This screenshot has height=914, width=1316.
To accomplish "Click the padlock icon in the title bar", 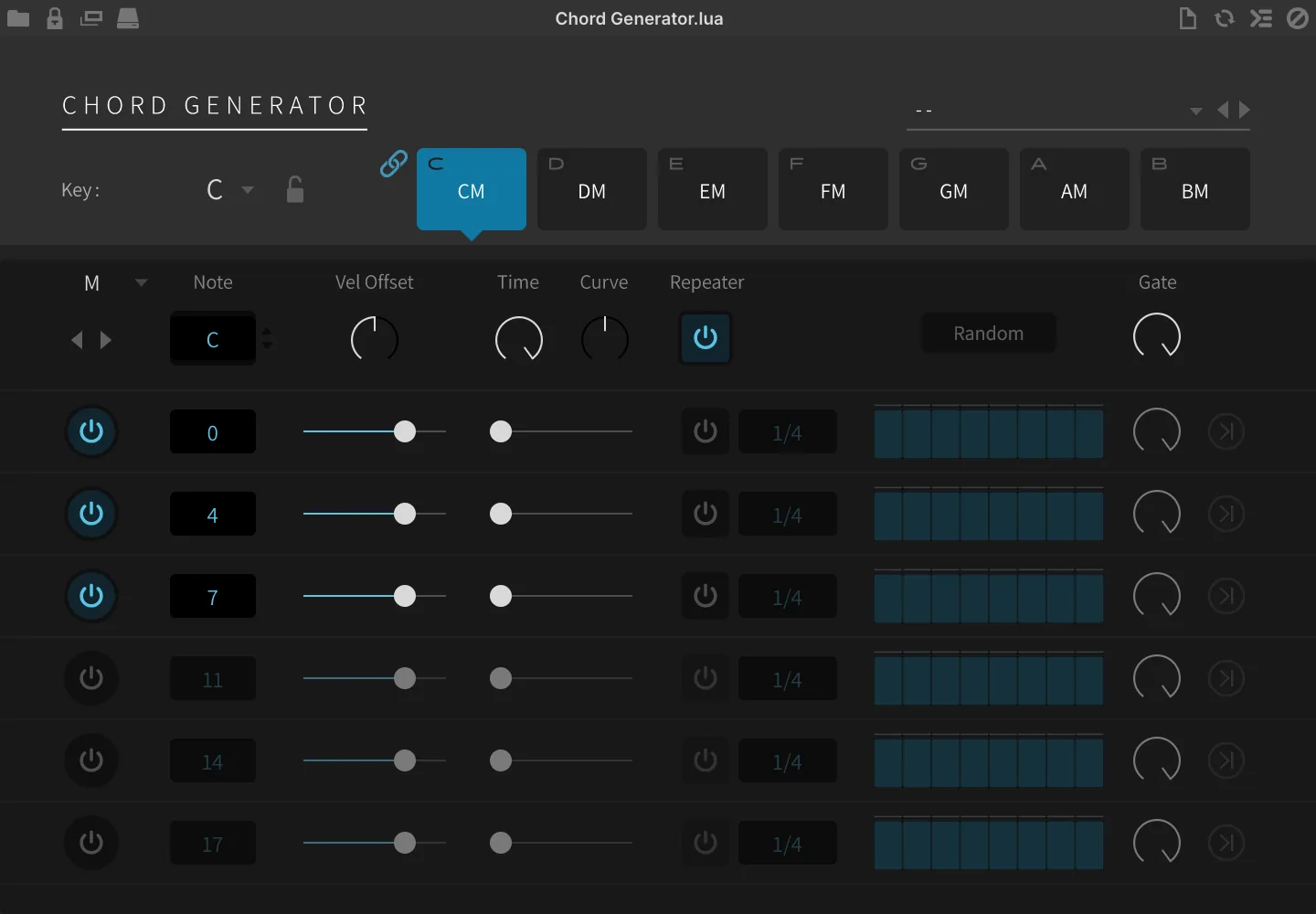I will (55, 18).
